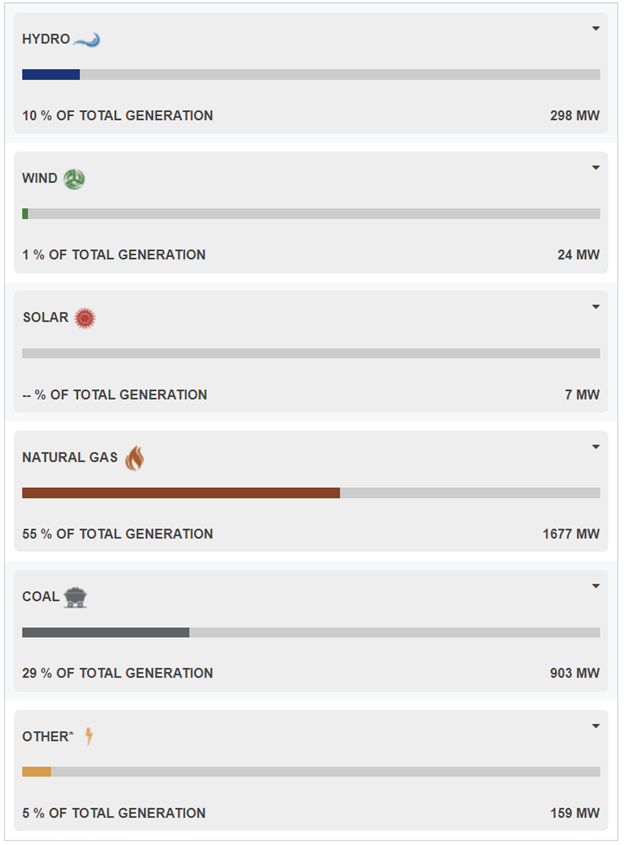Select the 1677 MW value
The height and width of the screenshot is (845, 624).
pyautogui.click(x=571, y=534)
